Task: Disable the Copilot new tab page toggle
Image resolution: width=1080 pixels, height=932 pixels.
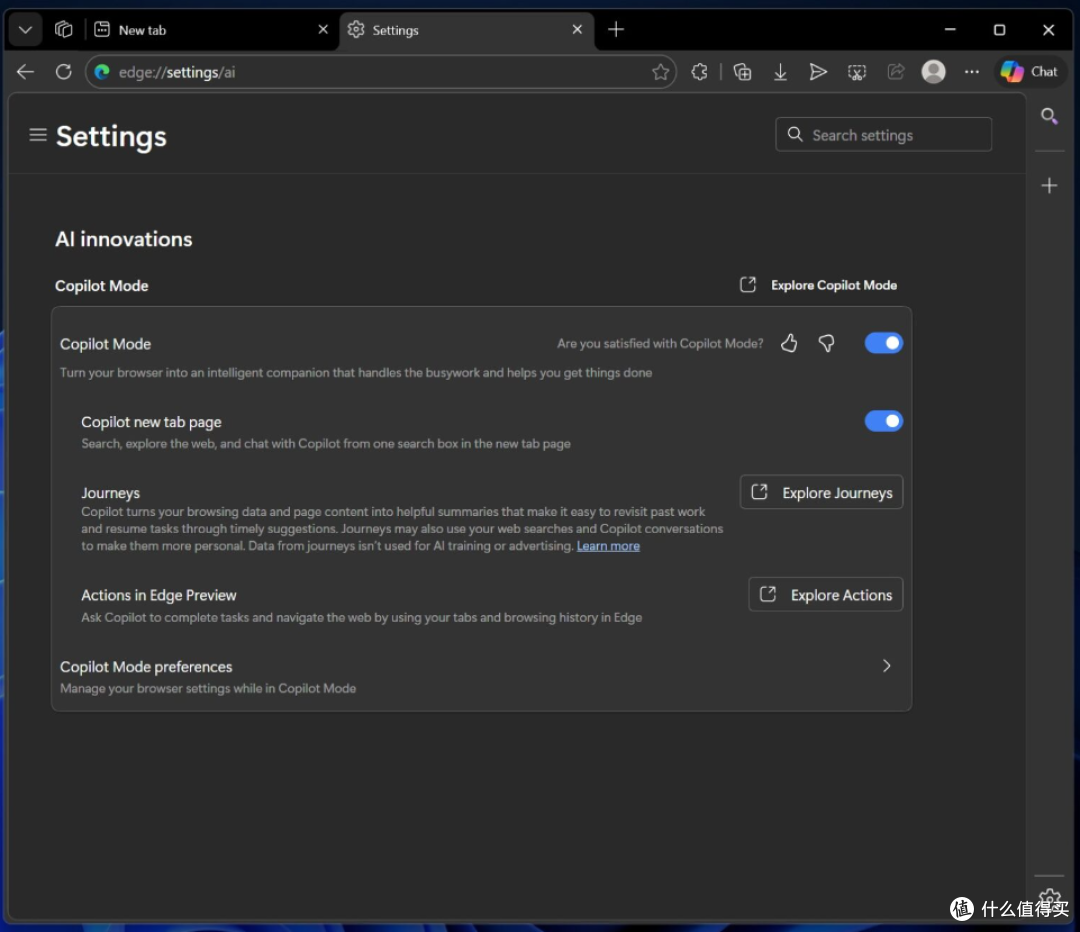Action: tap(883, 421)
